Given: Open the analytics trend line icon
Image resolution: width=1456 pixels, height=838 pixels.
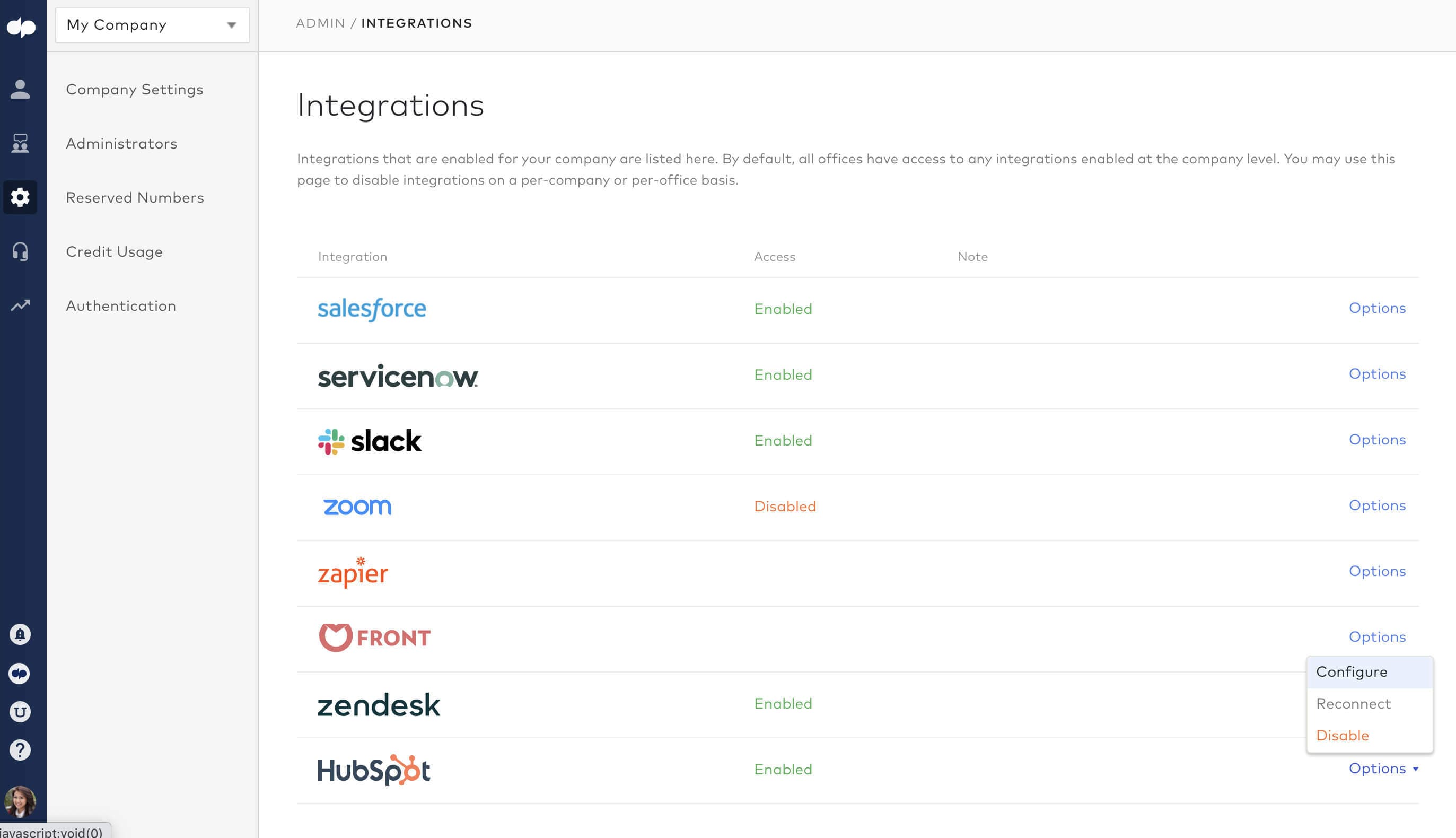Looking at the screenshot, I should [x=20, y=305].
